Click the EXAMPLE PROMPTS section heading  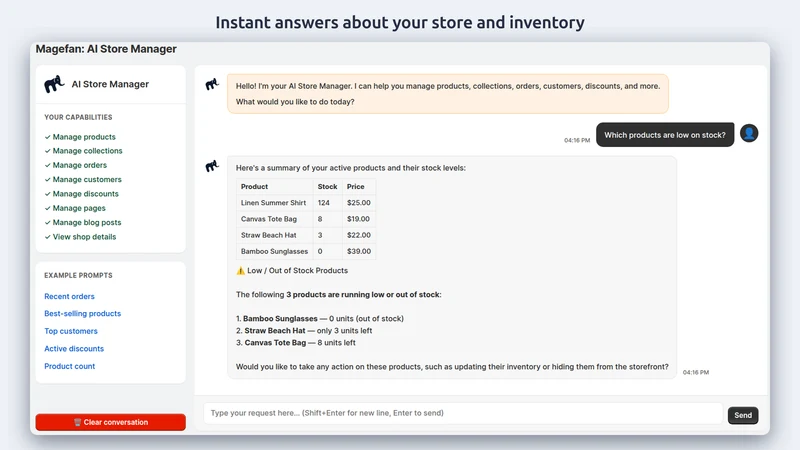[78, 276]
